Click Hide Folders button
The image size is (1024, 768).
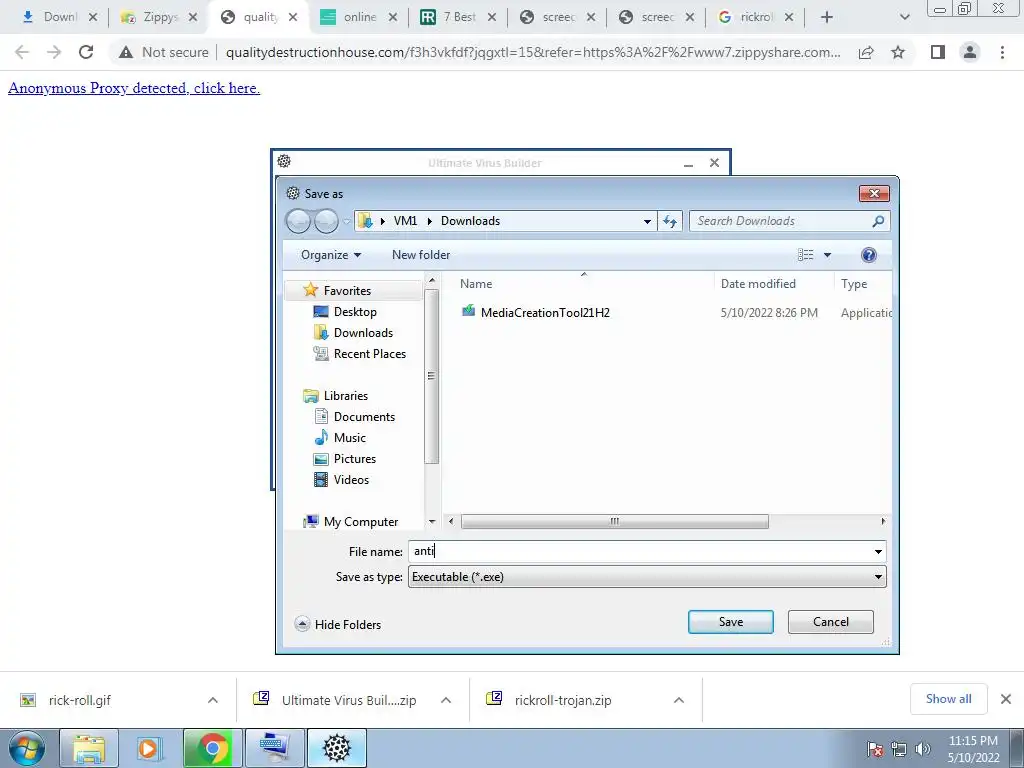(x=338, y=624)
